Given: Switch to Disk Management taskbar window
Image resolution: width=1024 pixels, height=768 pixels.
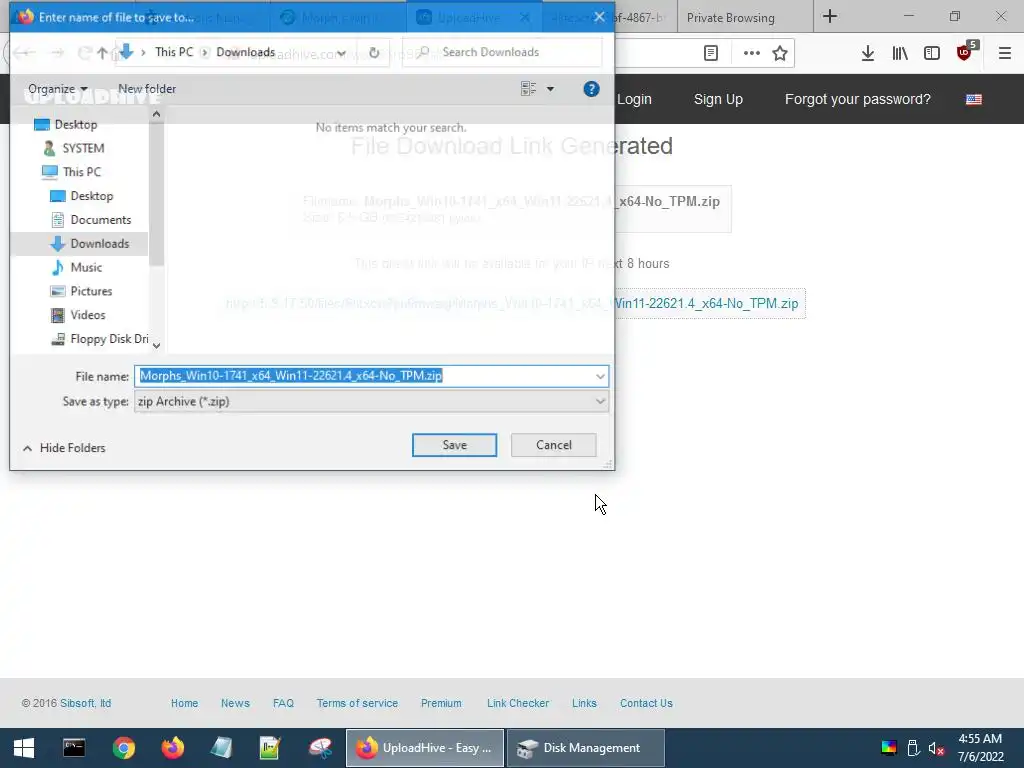Looking at the screenshot, I should point(586,748).
